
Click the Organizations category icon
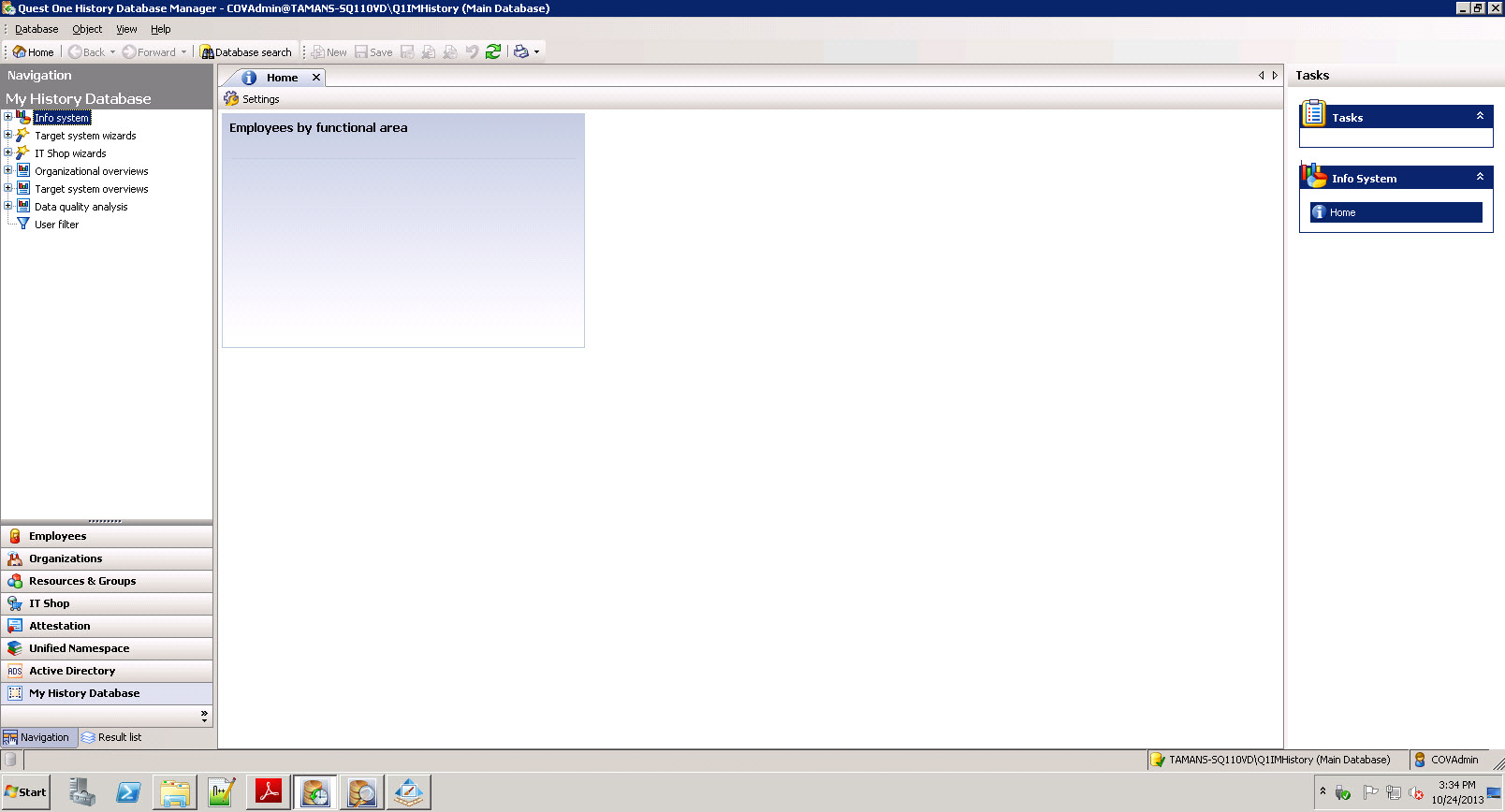pyautogui.click(x=15, y=558)
